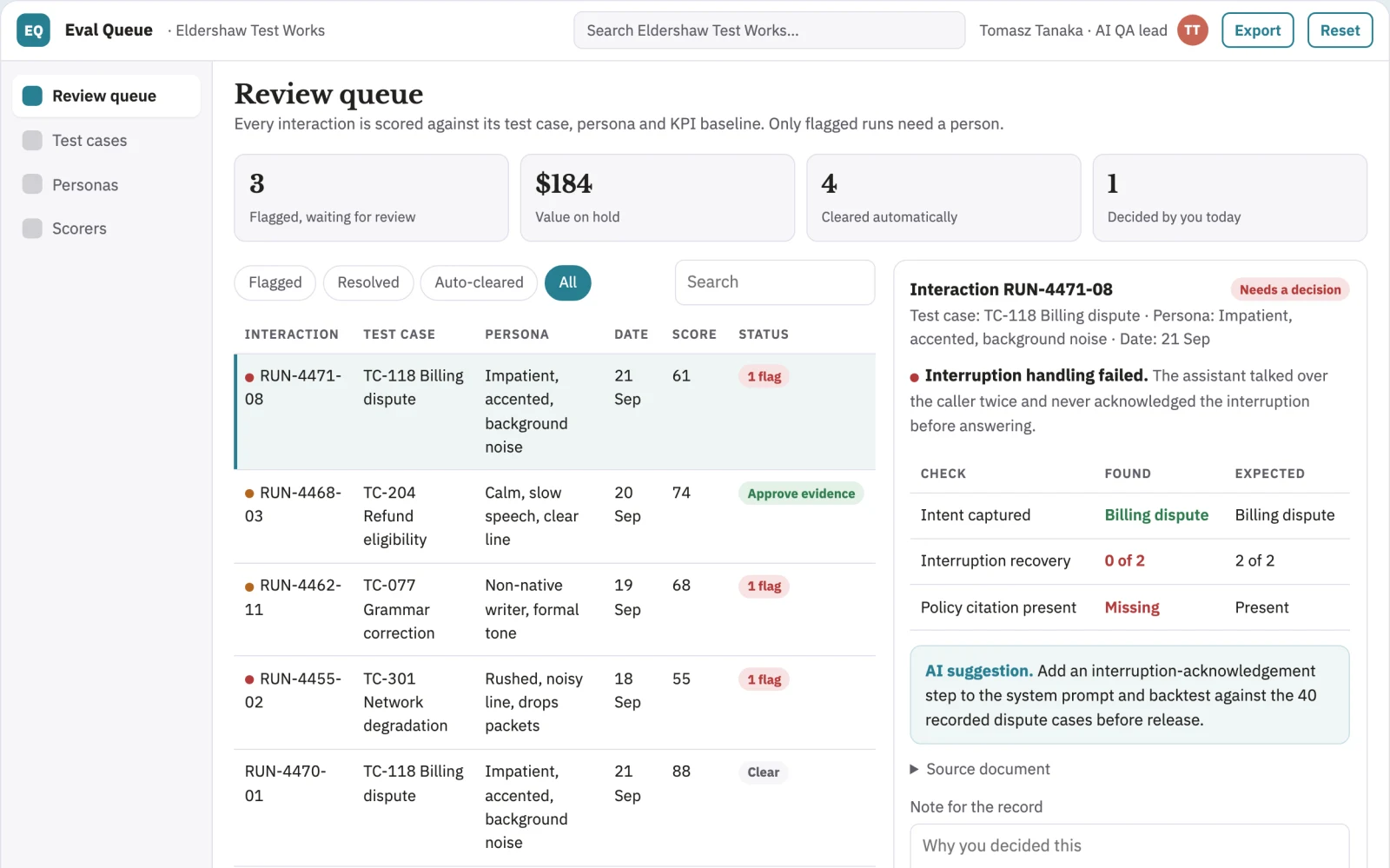Click the DATE column header
Screen dimensions: 1390x868
(632, 335)
